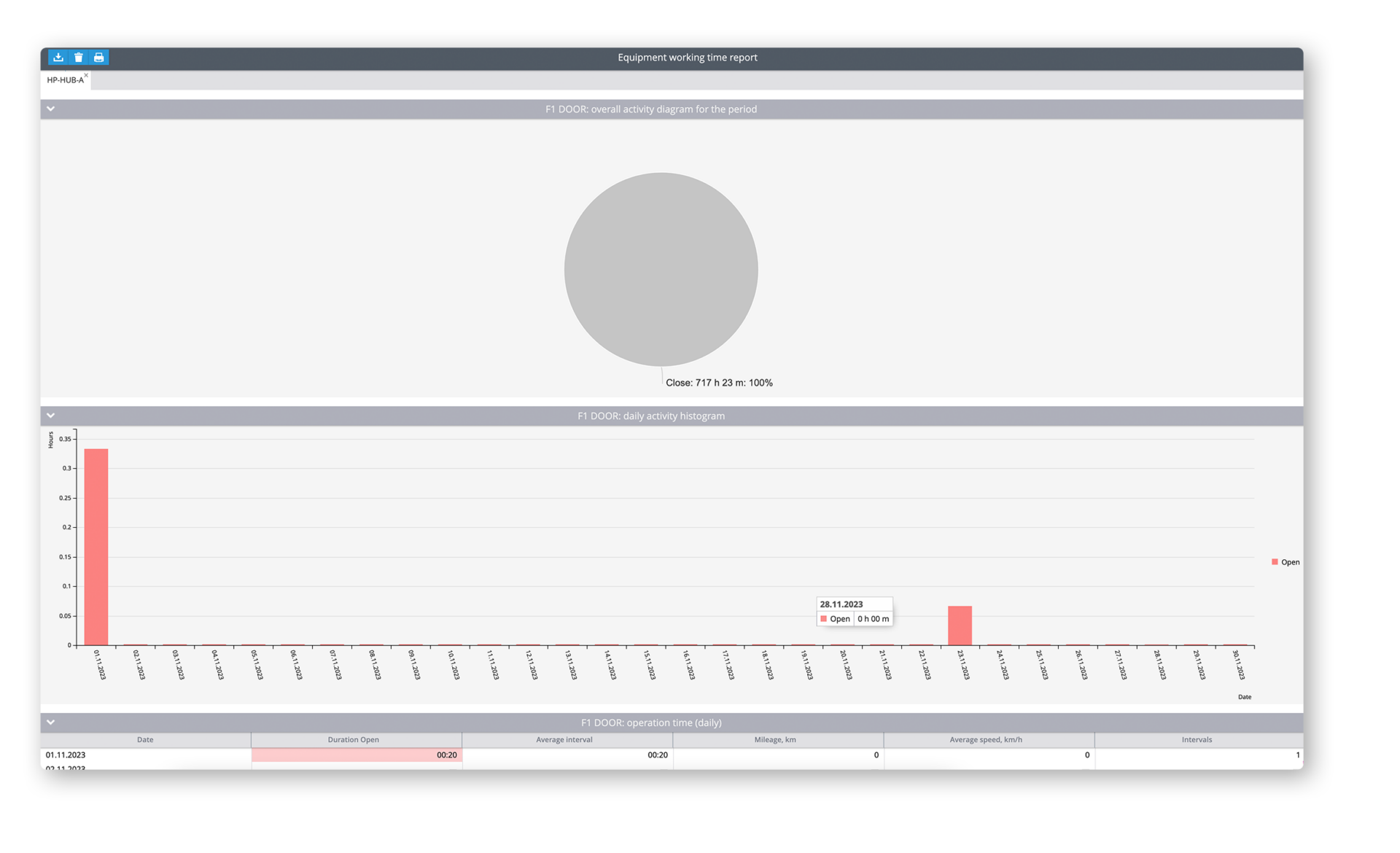
Task: Click the trash delete report icon
Action: point(79,57)
